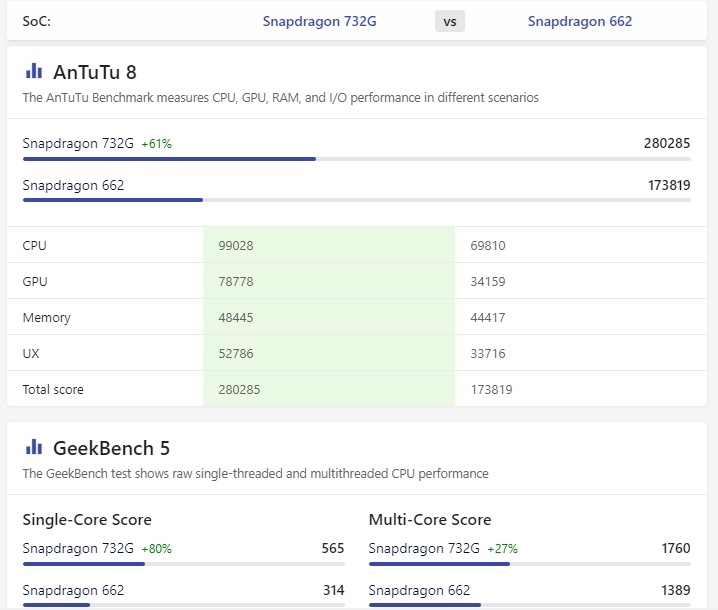
Task: Click the GPU score 34159 cell
Action: (581, 281)
